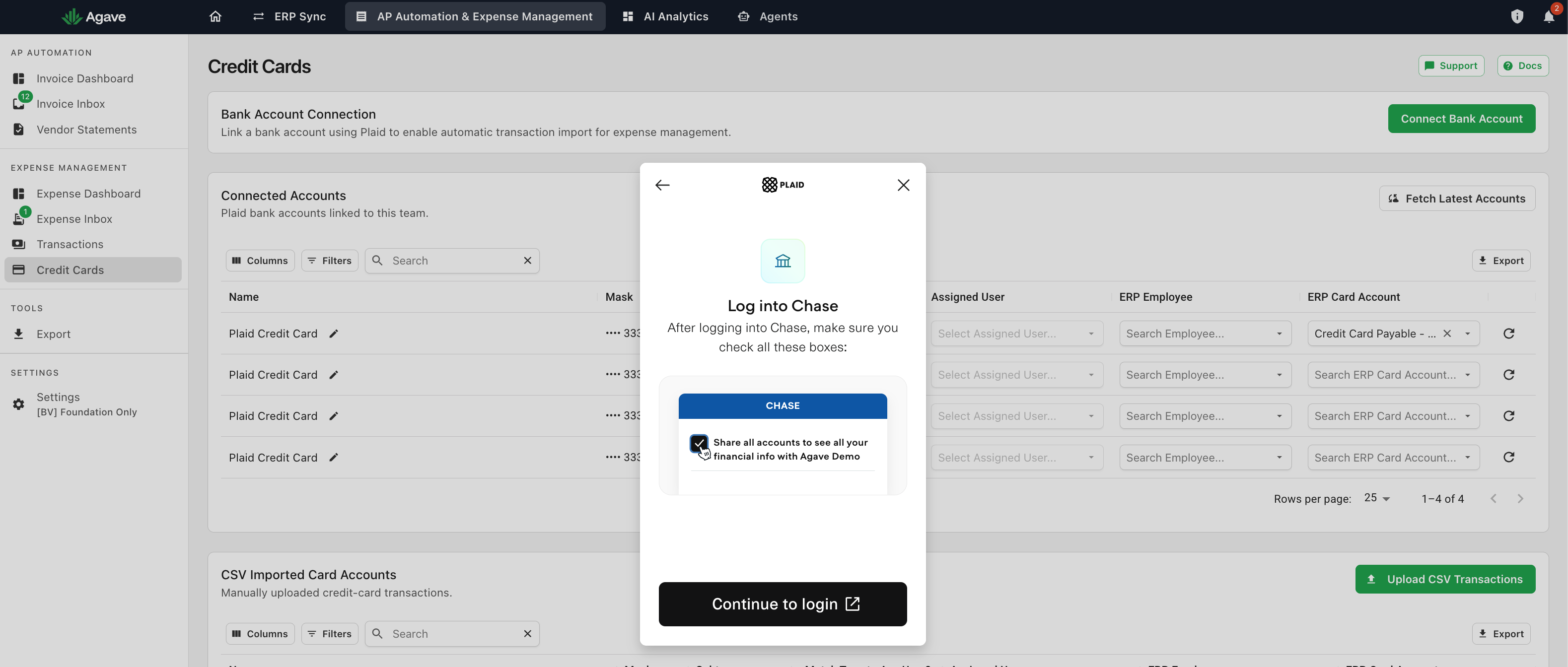Image resolution: width=1568 pixels, height=667 pixels.
Task: Clear the Connected Accounts search field
Action: (528, 261)
